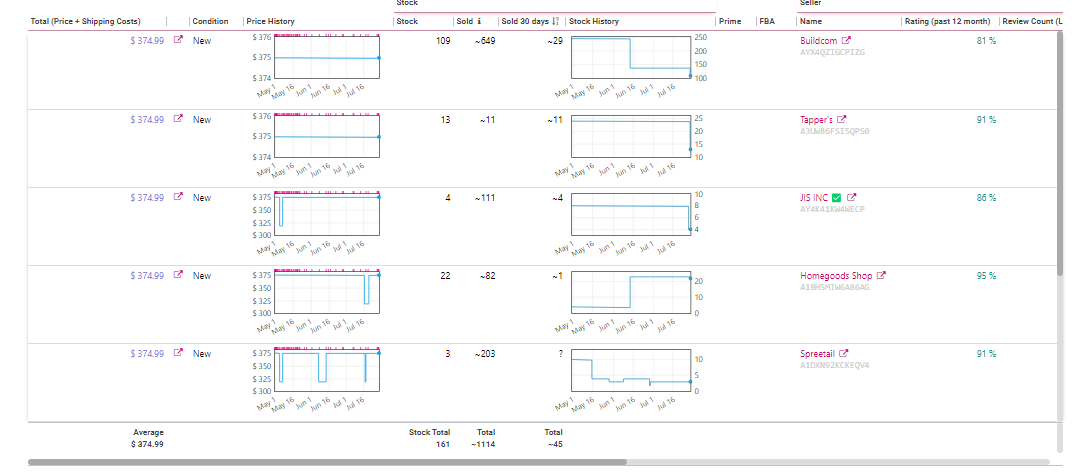The image size is (1074, 476).
Task: Sort by the Condition column header
Action: [210, 21]
